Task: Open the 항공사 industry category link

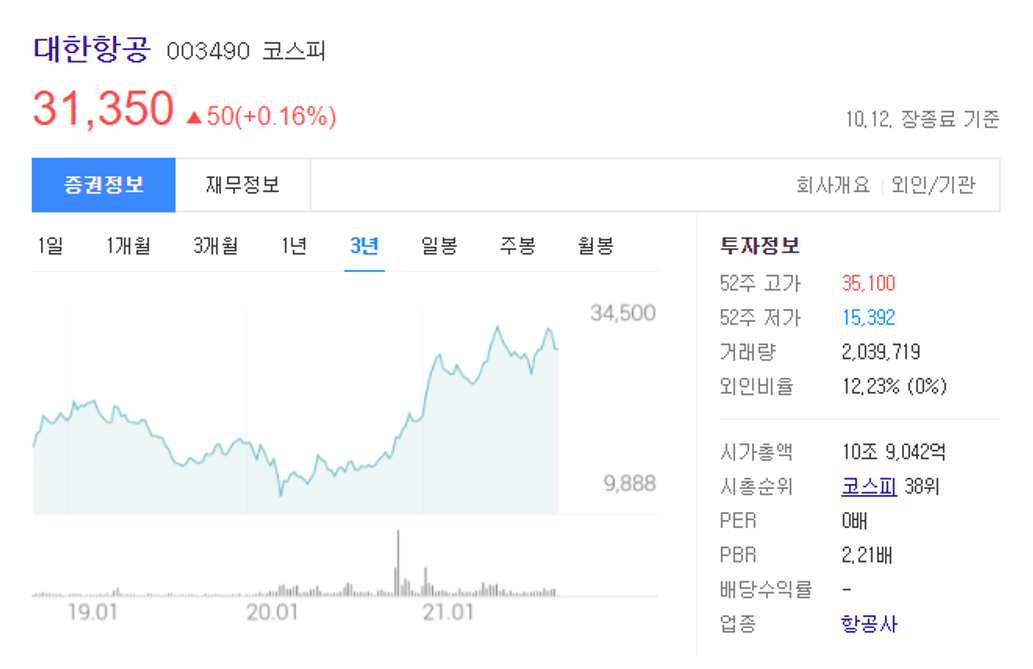Action: click(x=872, y=623)
